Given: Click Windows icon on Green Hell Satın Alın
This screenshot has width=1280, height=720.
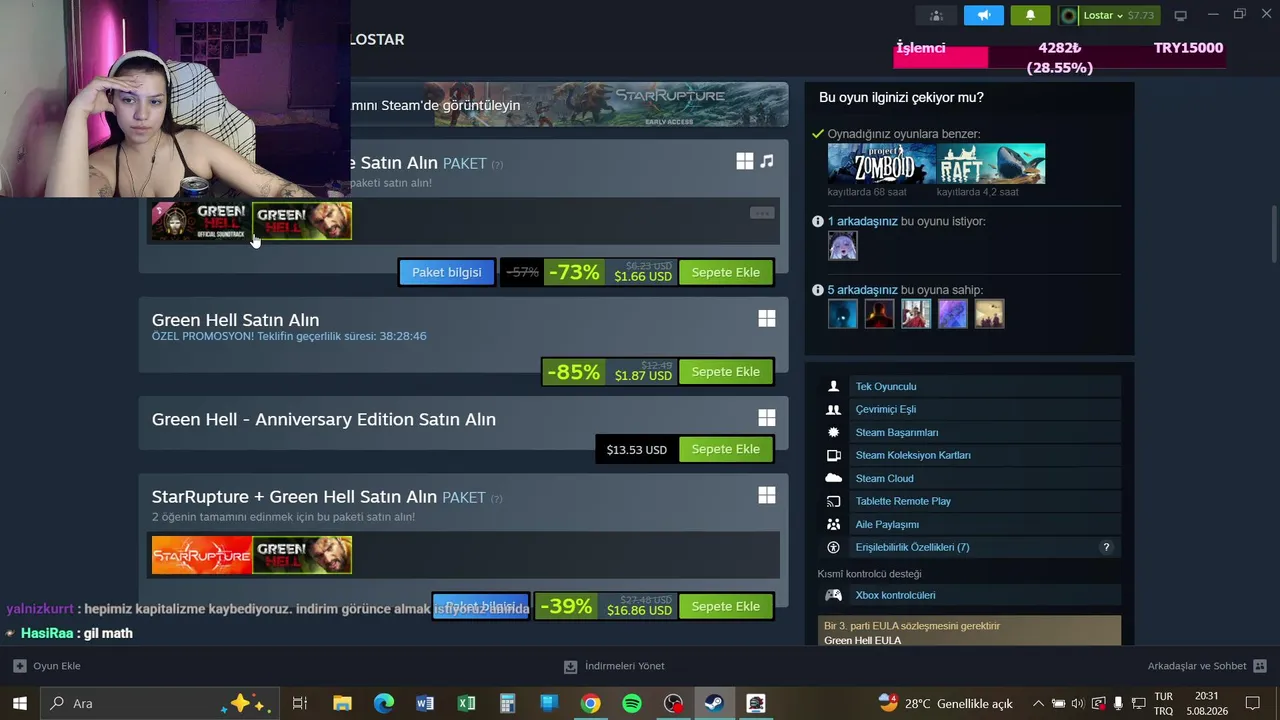Looking at the screenshot, I should pos(767,318).
